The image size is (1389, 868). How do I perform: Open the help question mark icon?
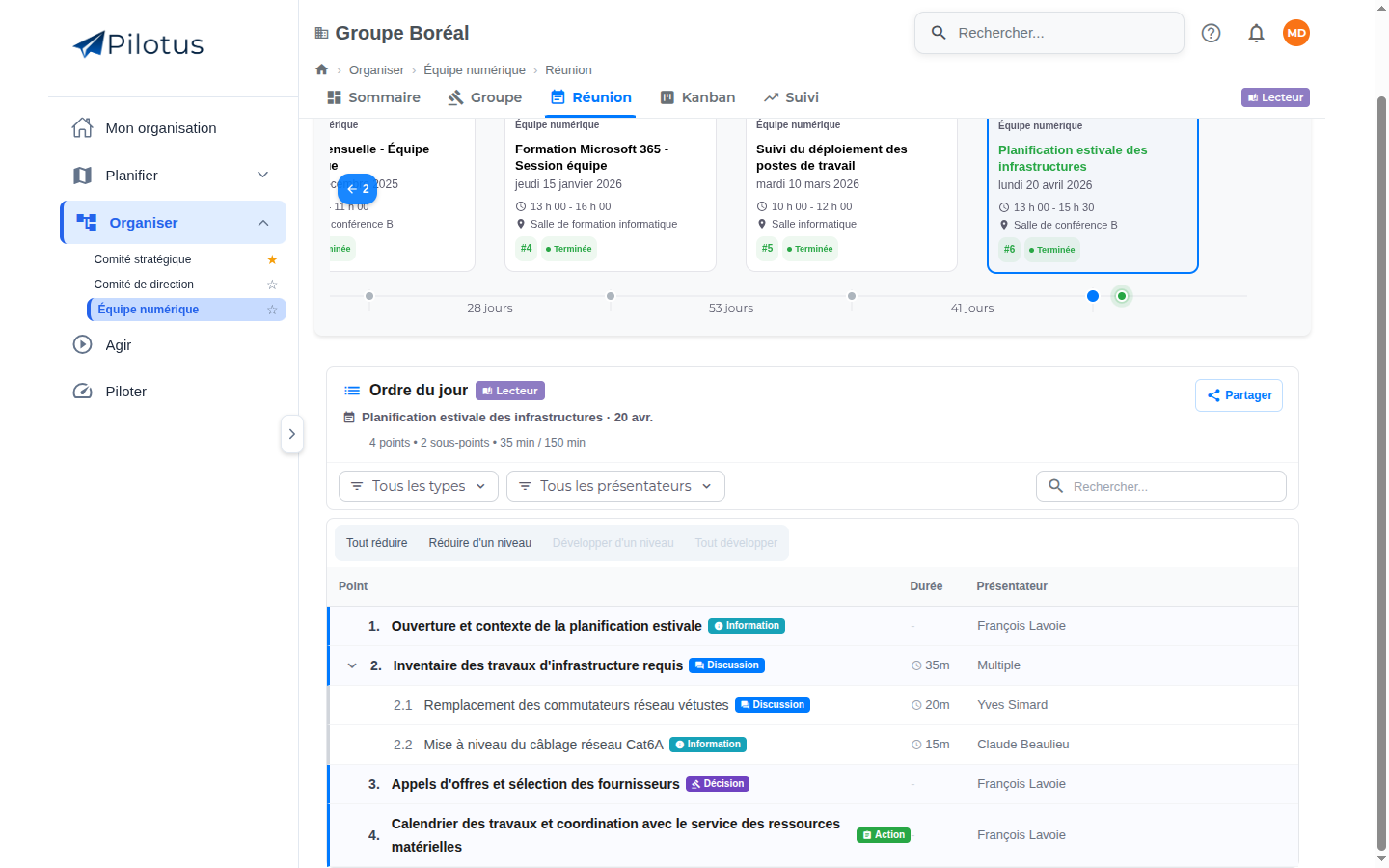1212,33
